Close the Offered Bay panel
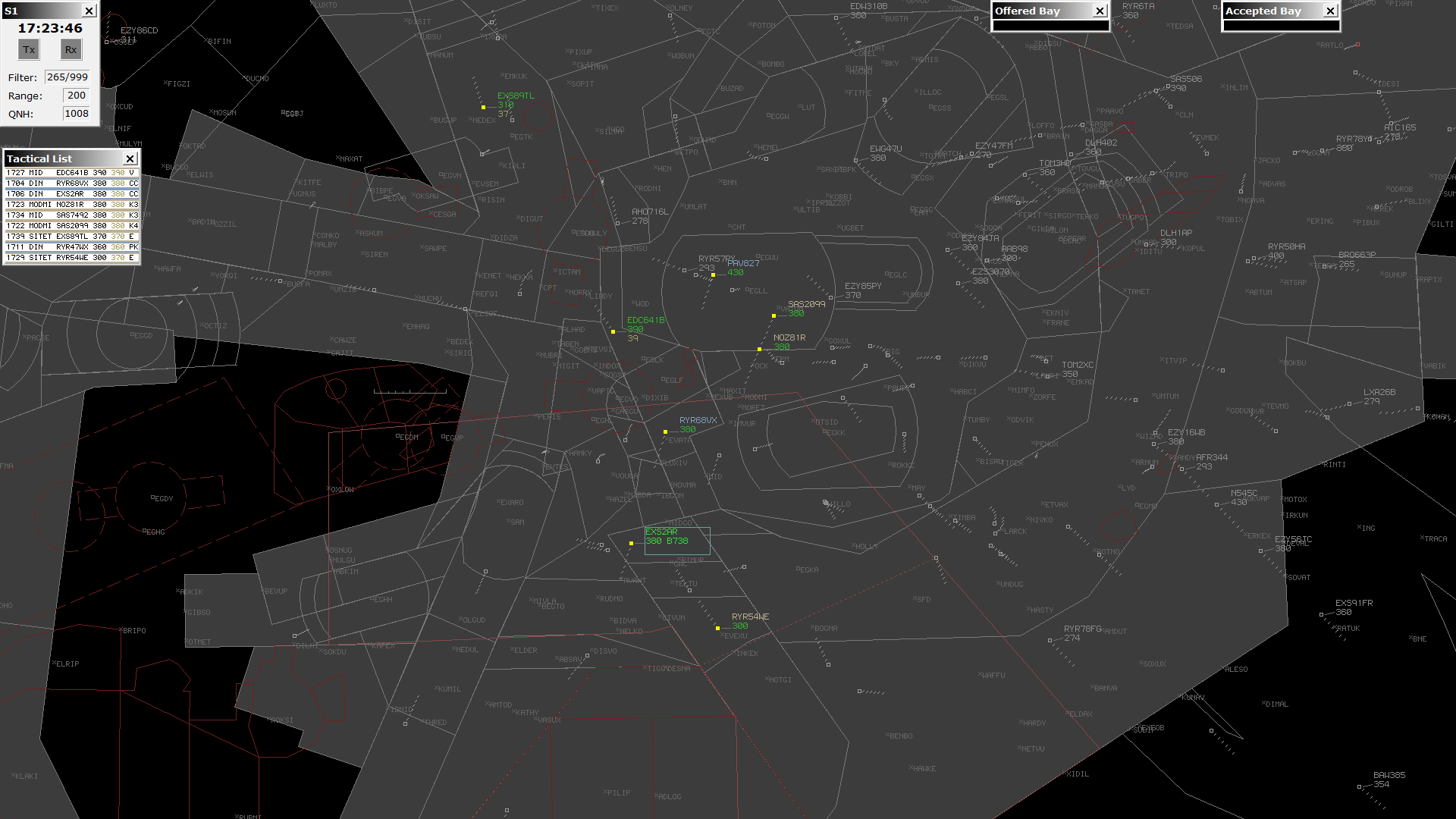 coord(1100,11)
